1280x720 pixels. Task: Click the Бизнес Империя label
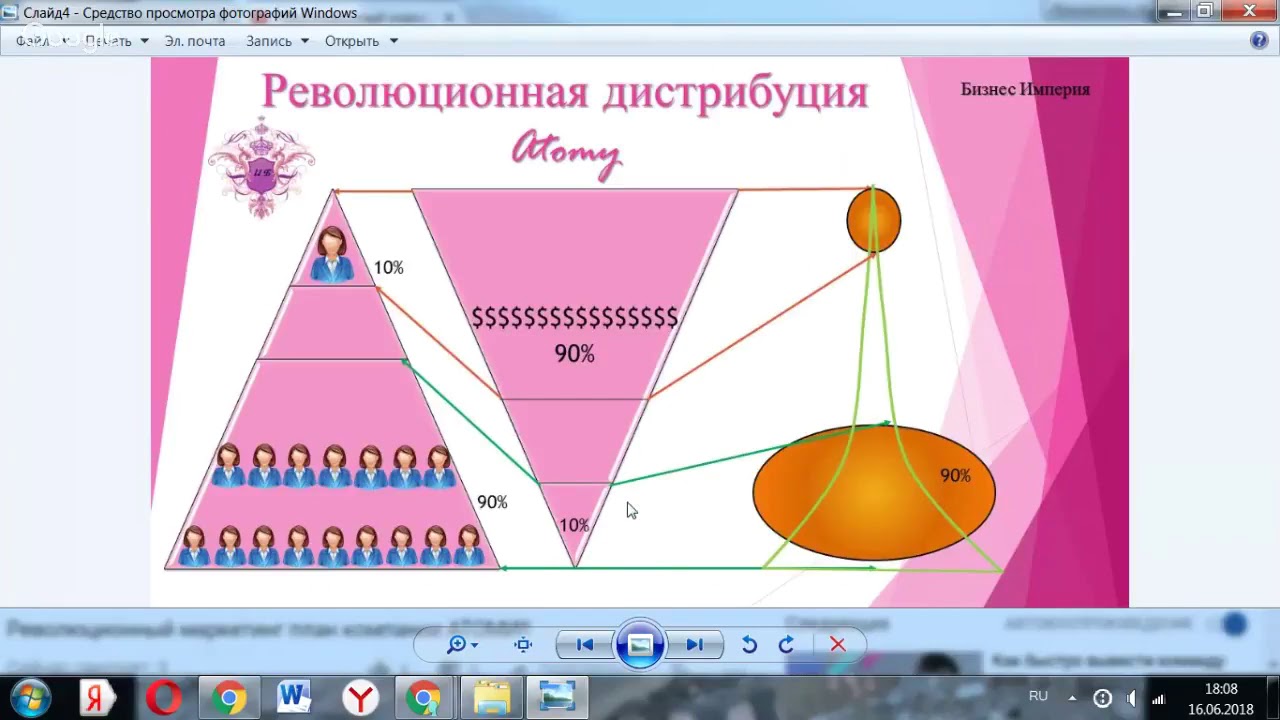pyautogui.click(x=1025, y=89)
